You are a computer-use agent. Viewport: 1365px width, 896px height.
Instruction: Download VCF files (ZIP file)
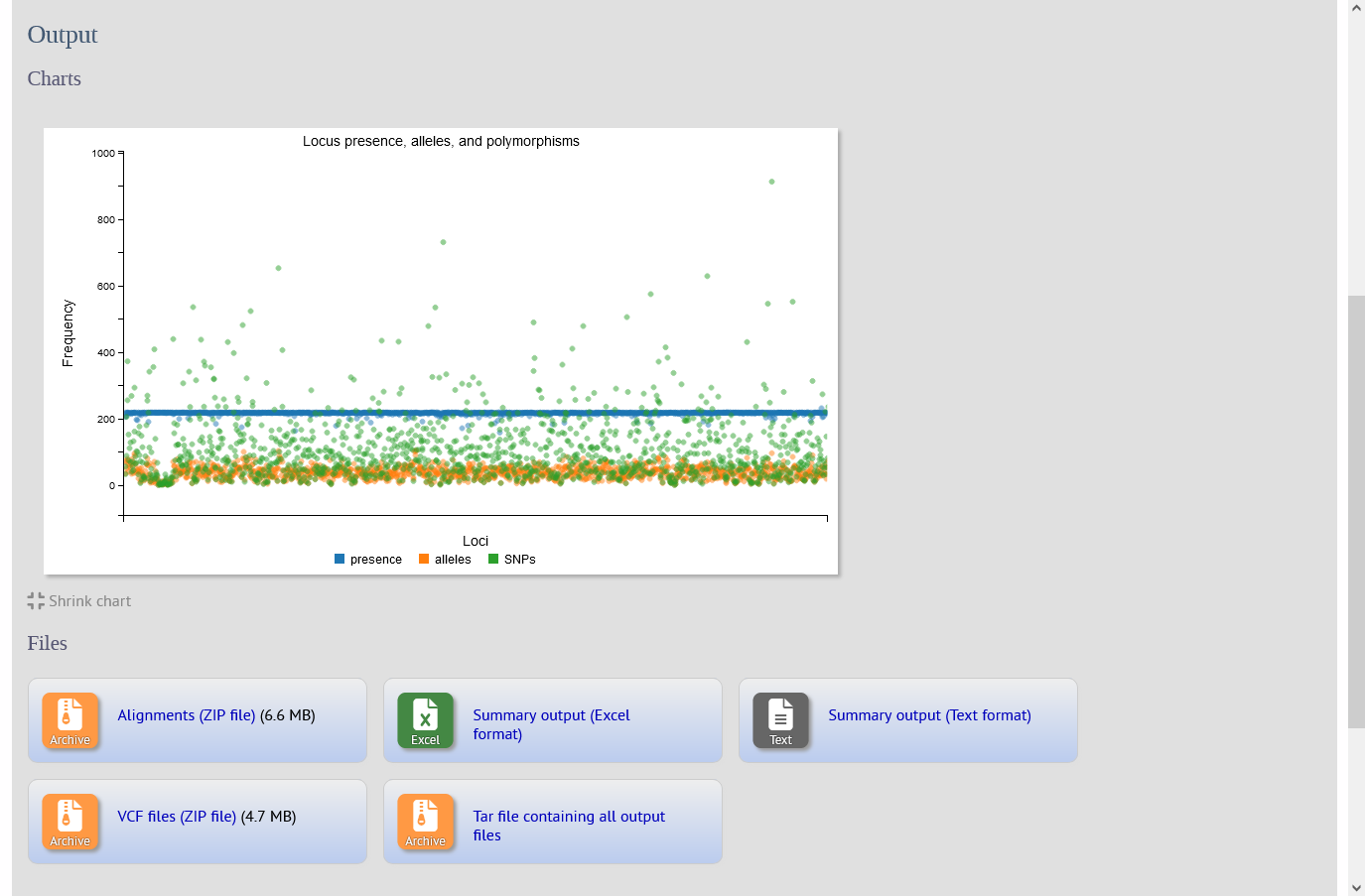pos(177,817)
